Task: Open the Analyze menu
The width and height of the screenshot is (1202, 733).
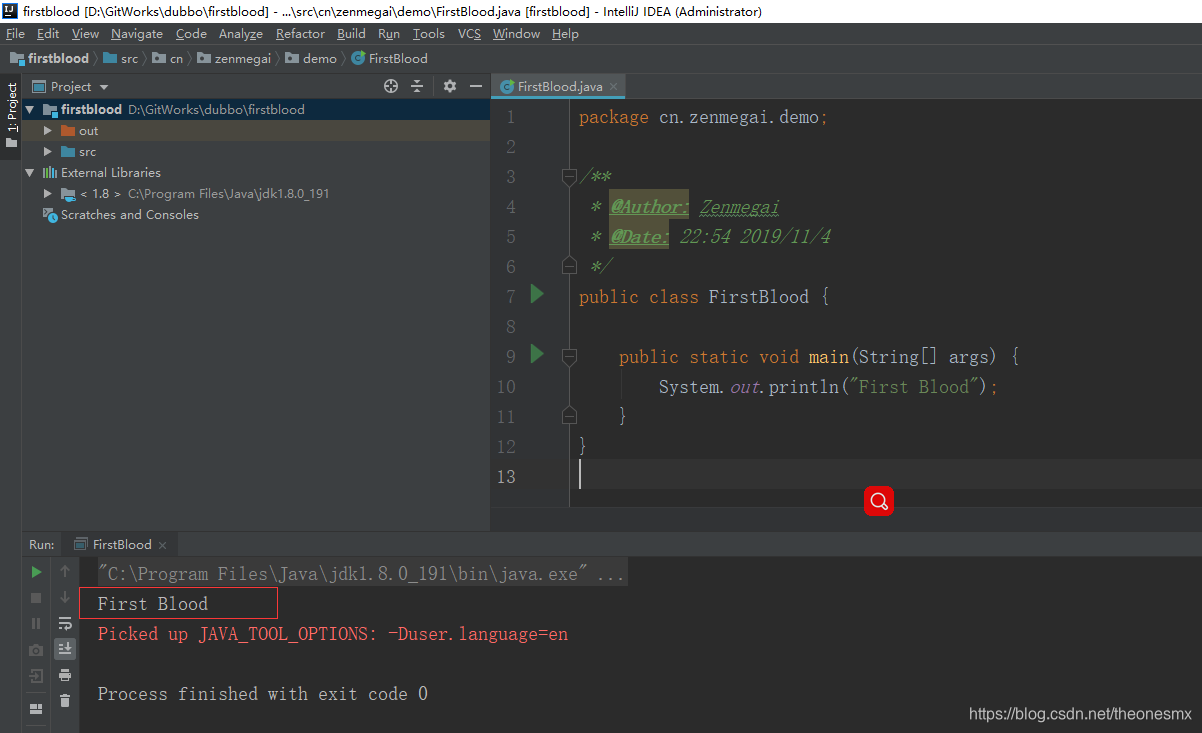Action: (x=240, y=34)
